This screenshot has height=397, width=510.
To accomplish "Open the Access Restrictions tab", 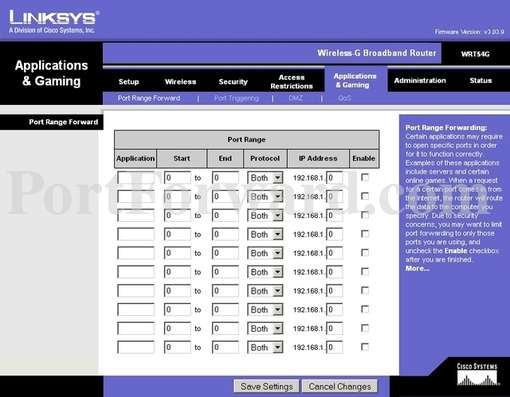I will click(x=292, y=82).
